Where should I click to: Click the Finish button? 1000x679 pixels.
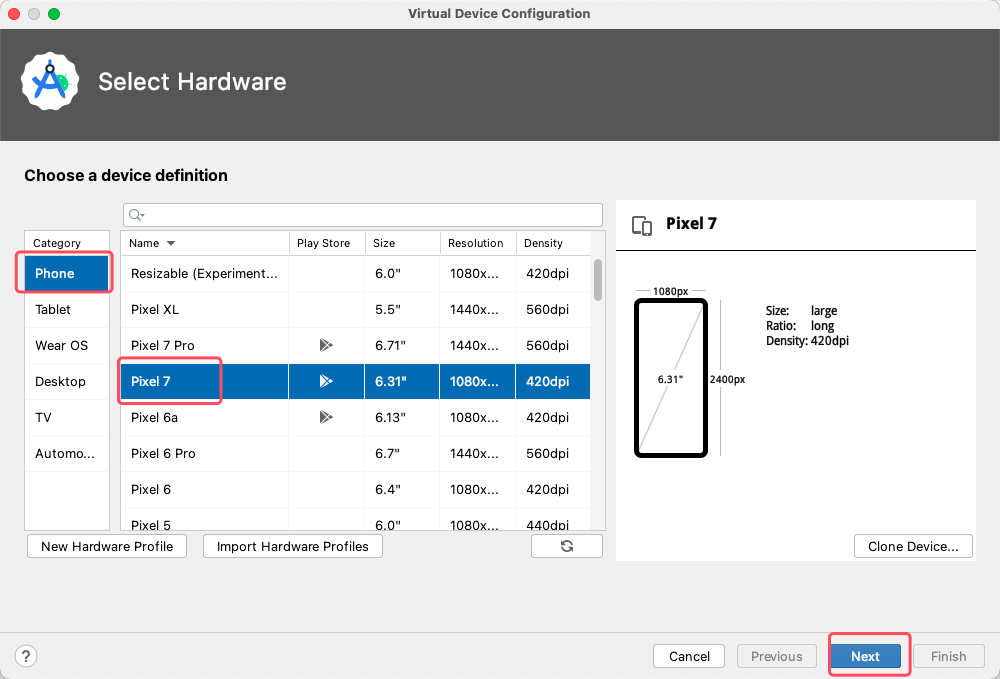tap(948, 656)
